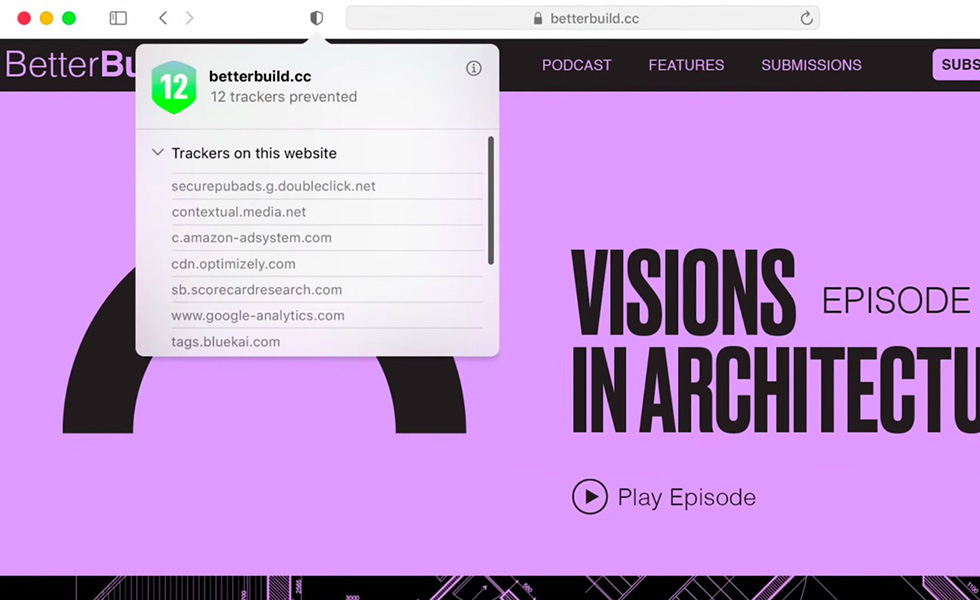Screen dimensions: 980x600
Task: Open the FEATURES navigation item
Action: pos(686,65)
